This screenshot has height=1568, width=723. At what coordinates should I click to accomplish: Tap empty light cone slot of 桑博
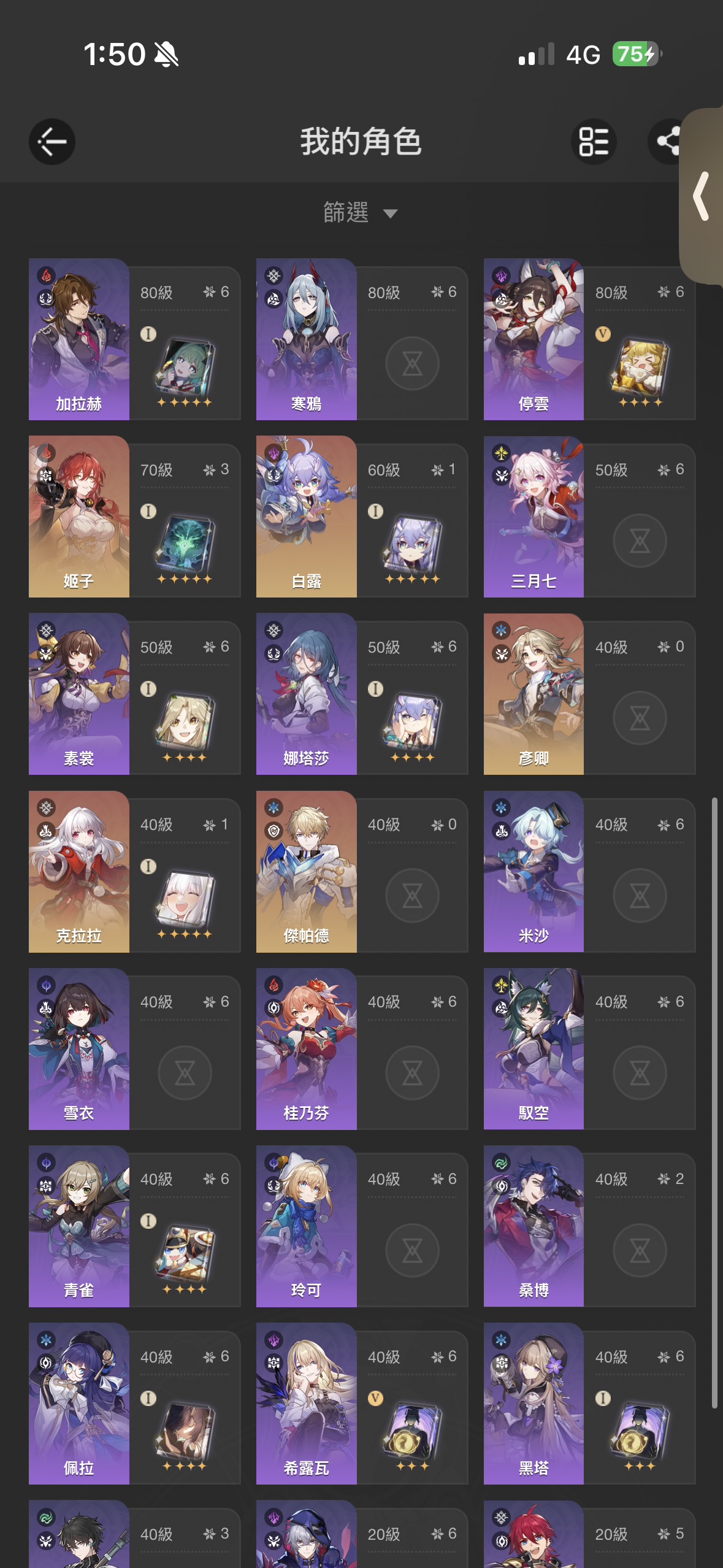(640, 1250)
